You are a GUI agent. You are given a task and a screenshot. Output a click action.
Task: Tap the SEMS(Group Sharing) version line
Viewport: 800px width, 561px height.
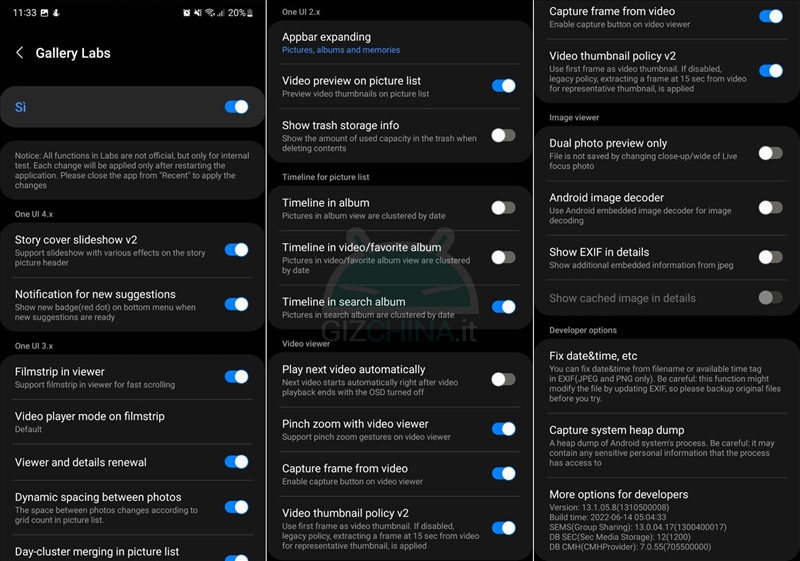[x=638, y=527]
